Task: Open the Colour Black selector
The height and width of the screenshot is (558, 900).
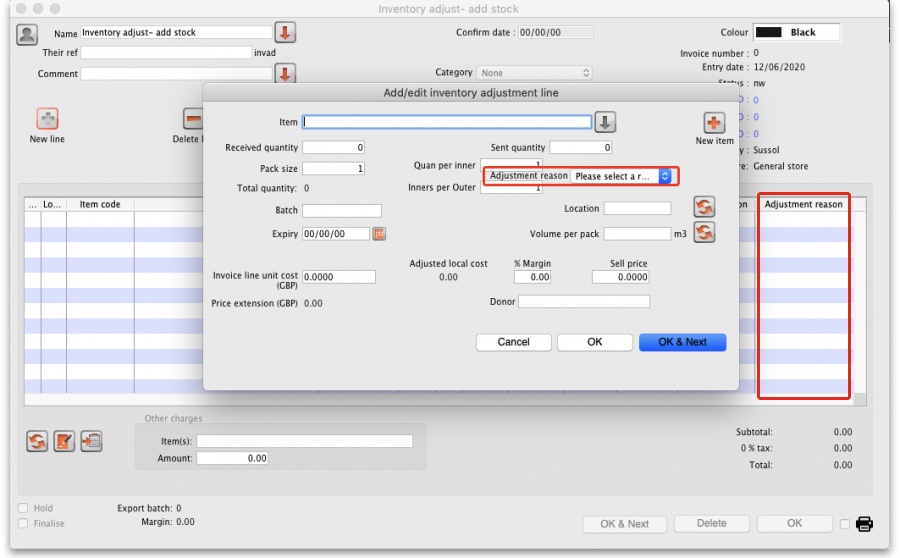Action: (796, 33)
